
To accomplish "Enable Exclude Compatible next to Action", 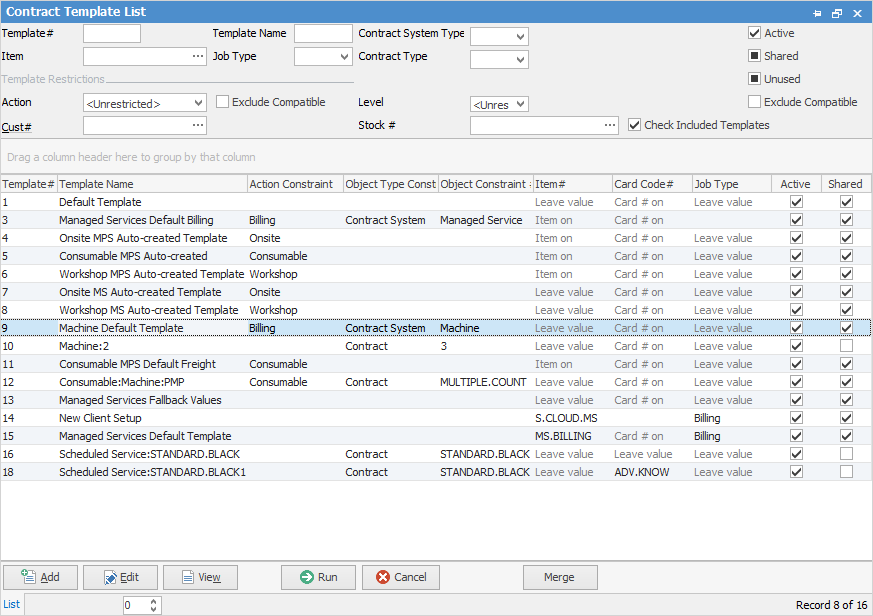I will click(223, 102).
